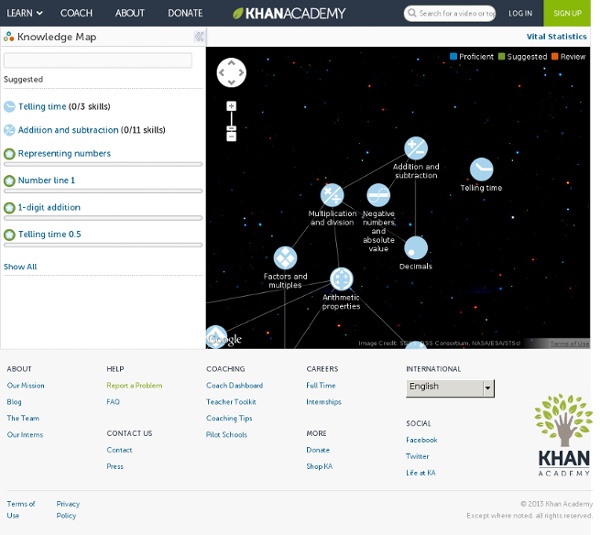Select the Telling time node on map
Viewport: 600px width, 535px height.
click(481, 169)
